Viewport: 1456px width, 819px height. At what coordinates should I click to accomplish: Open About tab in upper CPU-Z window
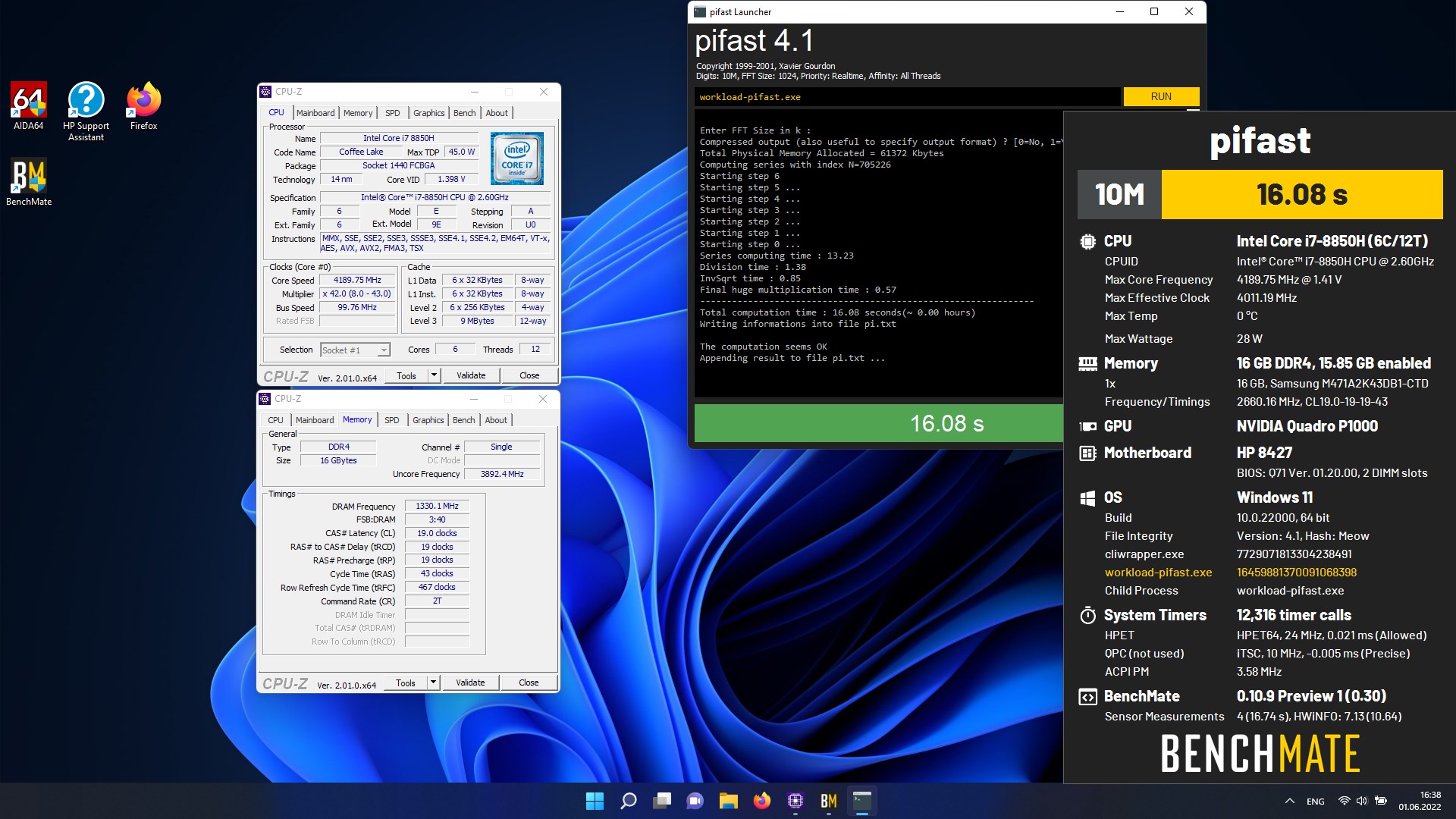coord(497,113)
